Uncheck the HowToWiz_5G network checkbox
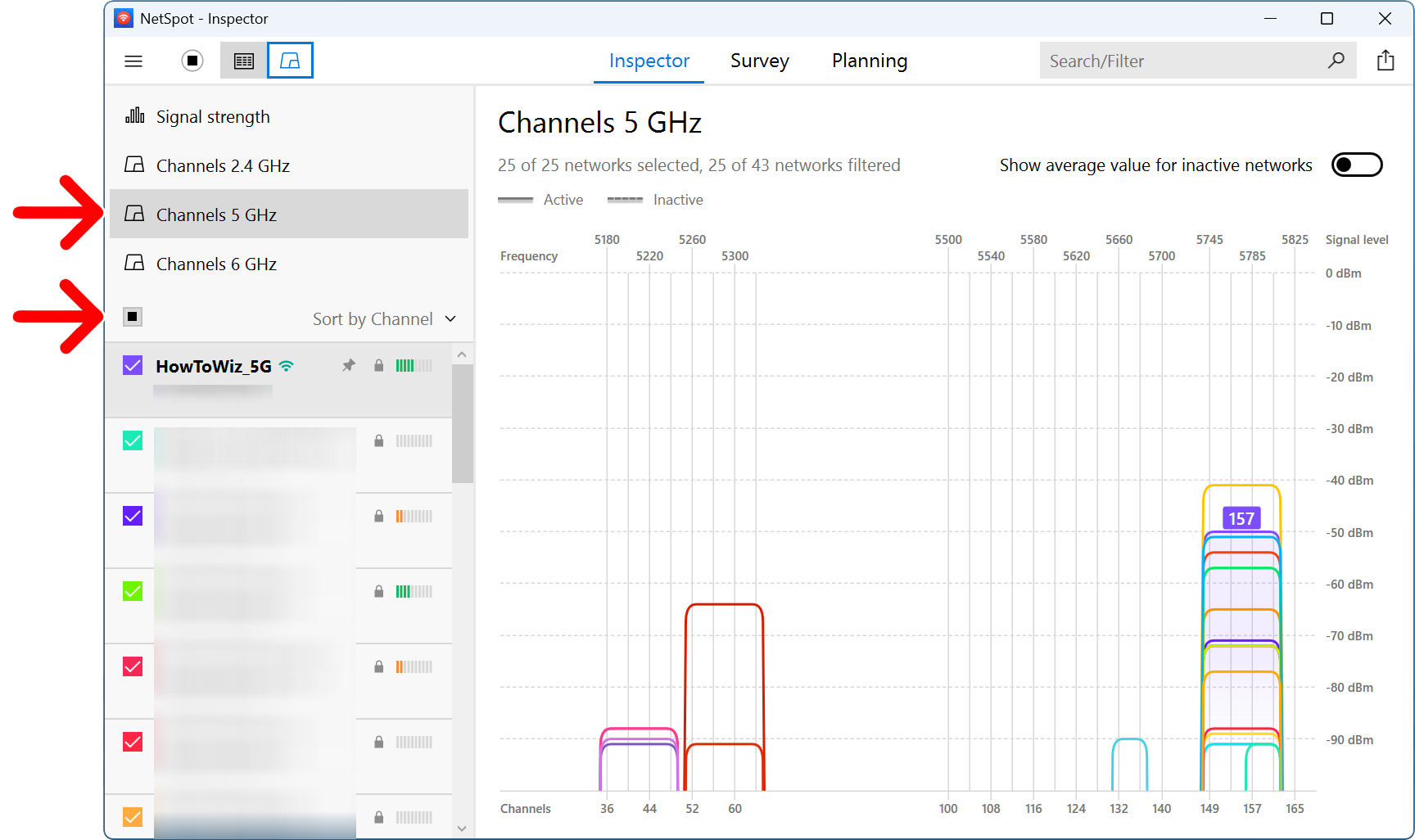Image resolution: width=1415 pixels, height=840 pixels. [x=132, y=365]
